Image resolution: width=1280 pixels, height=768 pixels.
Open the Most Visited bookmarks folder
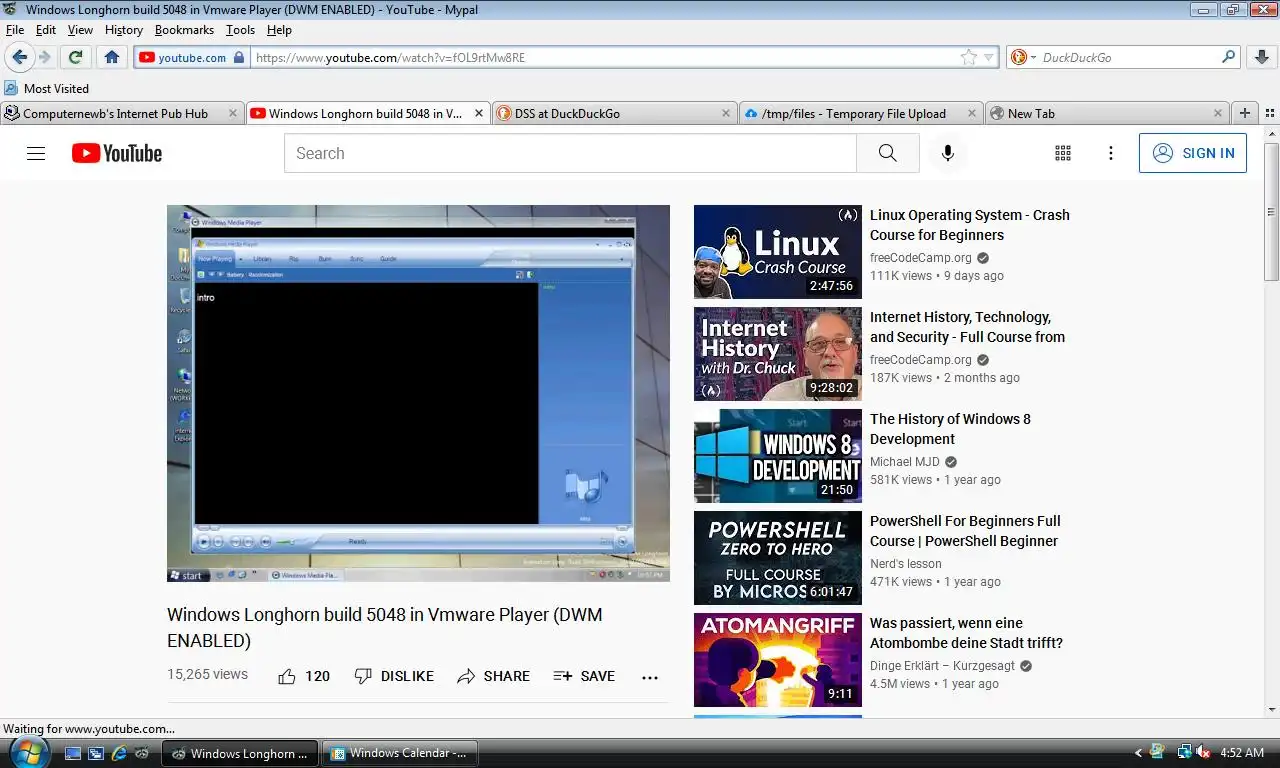coord(47,88)
